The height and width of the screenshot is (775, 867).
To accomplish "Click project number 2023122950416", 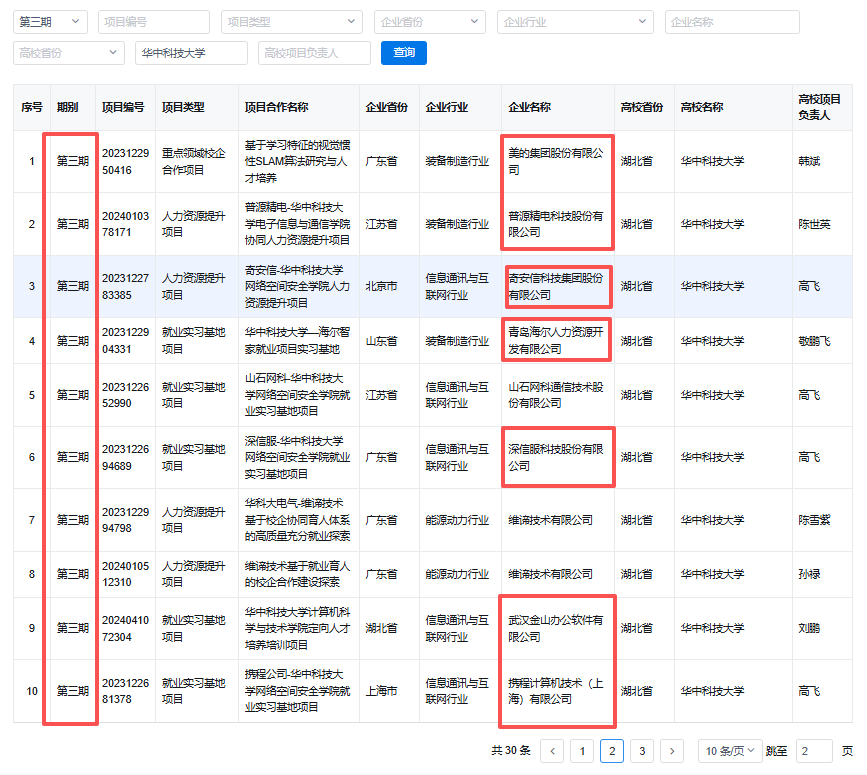I will [x=126, y=161].
